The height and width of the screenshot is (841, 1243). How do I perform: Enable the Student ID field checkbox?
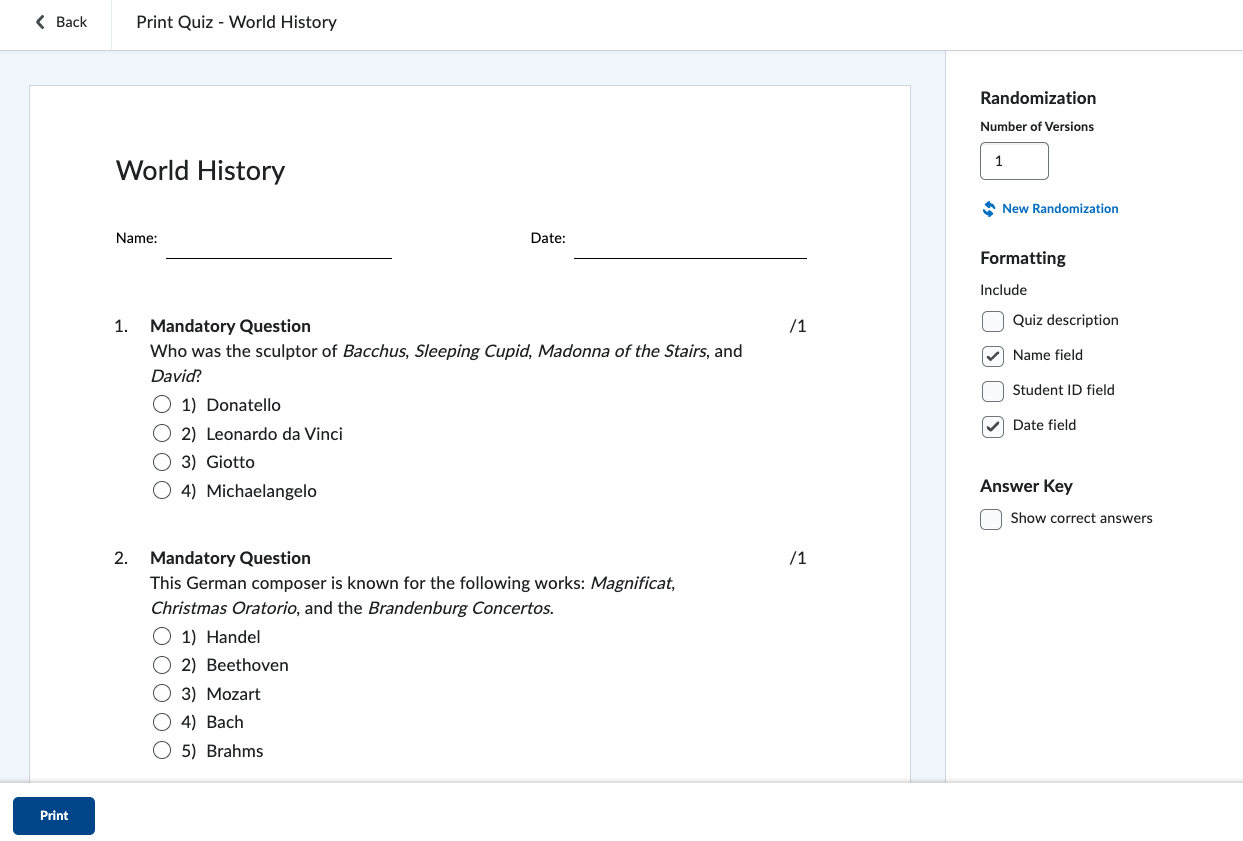993,391
